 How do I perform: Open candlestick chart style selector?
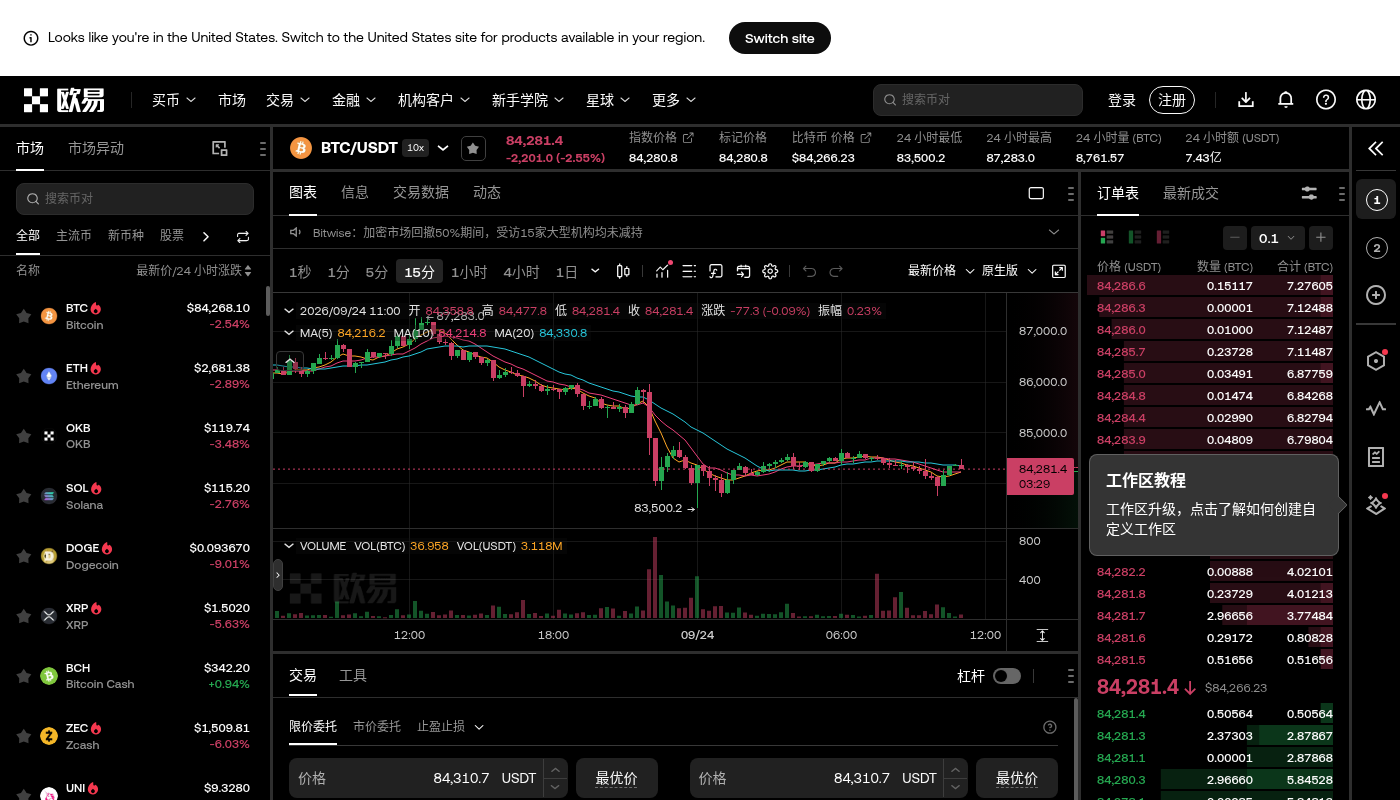point(623,271)
